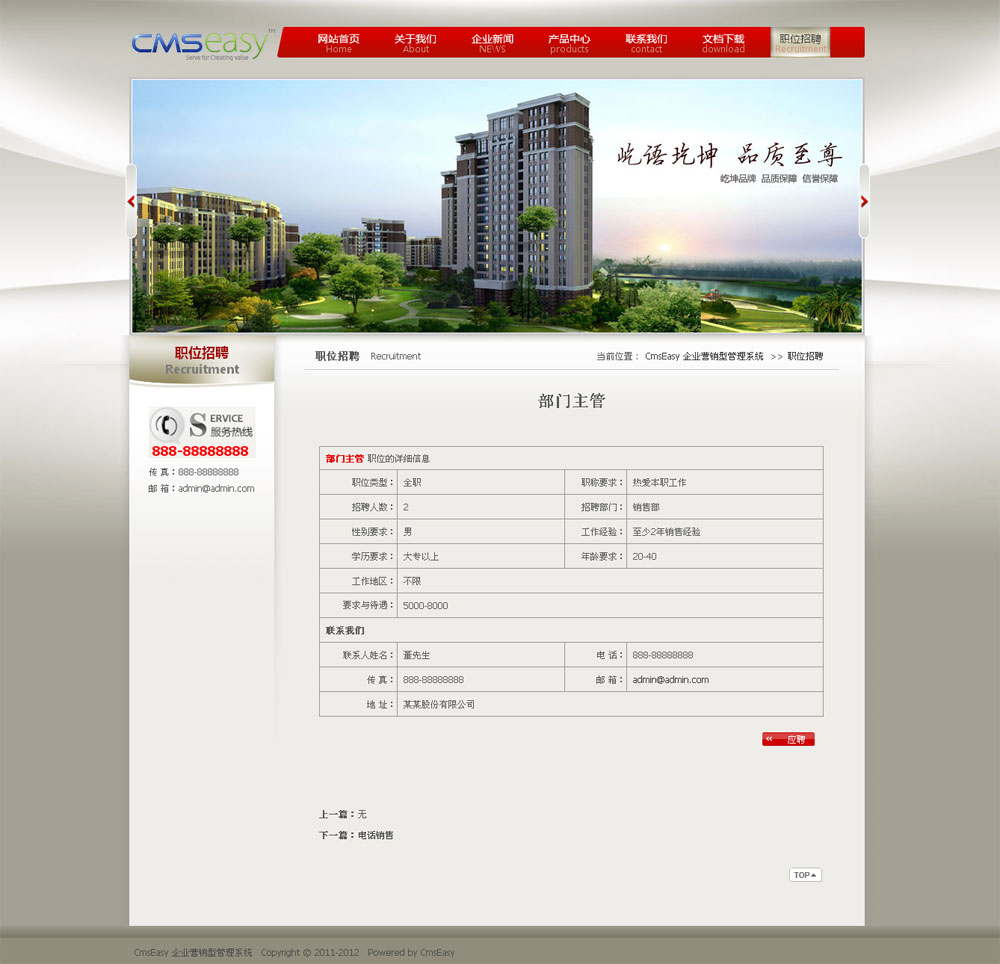
Task: Click the service hotline phone icon
Action: click(165, 425)
